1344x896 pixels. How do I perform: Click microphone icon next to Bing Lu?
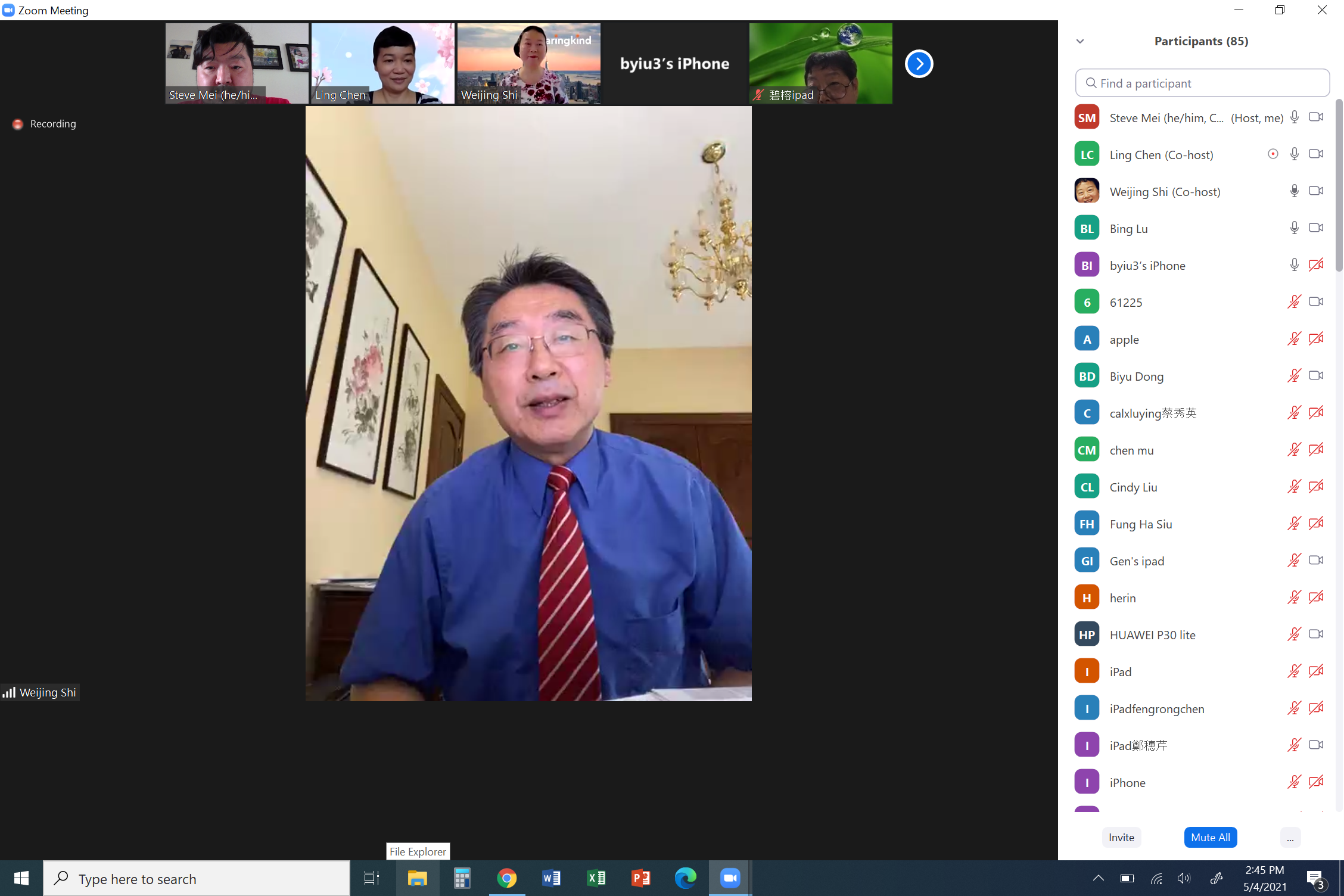(1294, 228)
